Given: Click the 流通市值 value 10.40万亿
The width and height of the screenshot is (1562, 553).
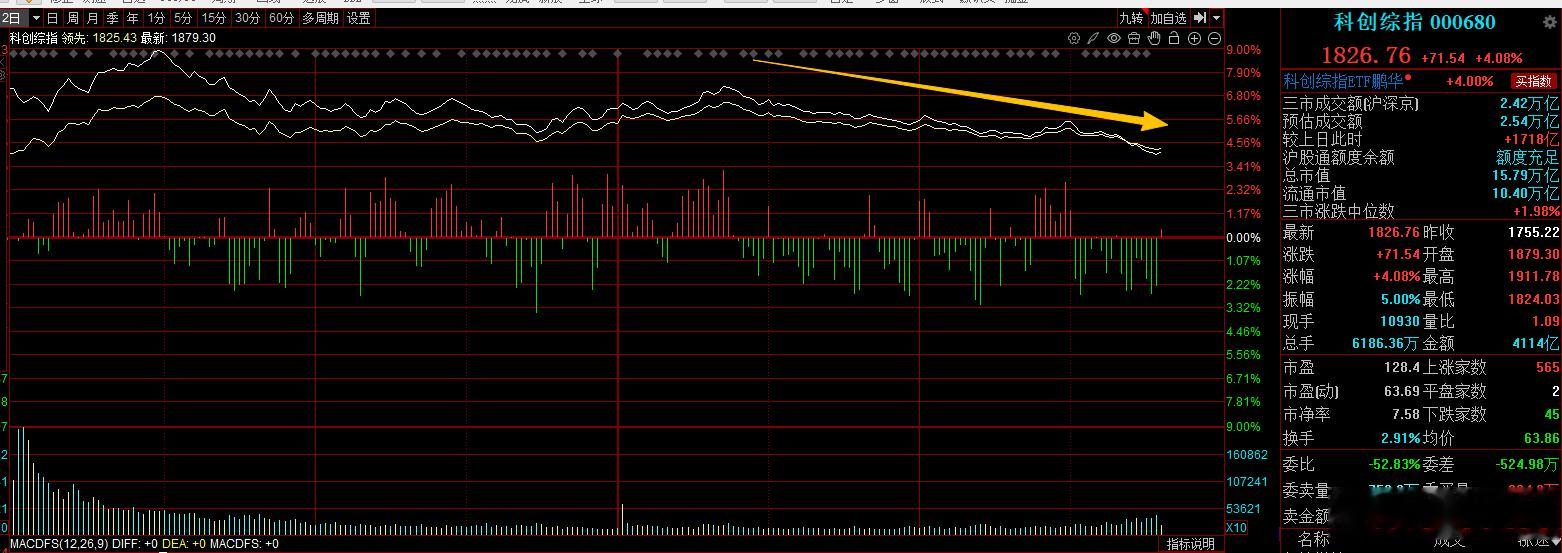Looking at the screenshot, I should (1525, 193).
